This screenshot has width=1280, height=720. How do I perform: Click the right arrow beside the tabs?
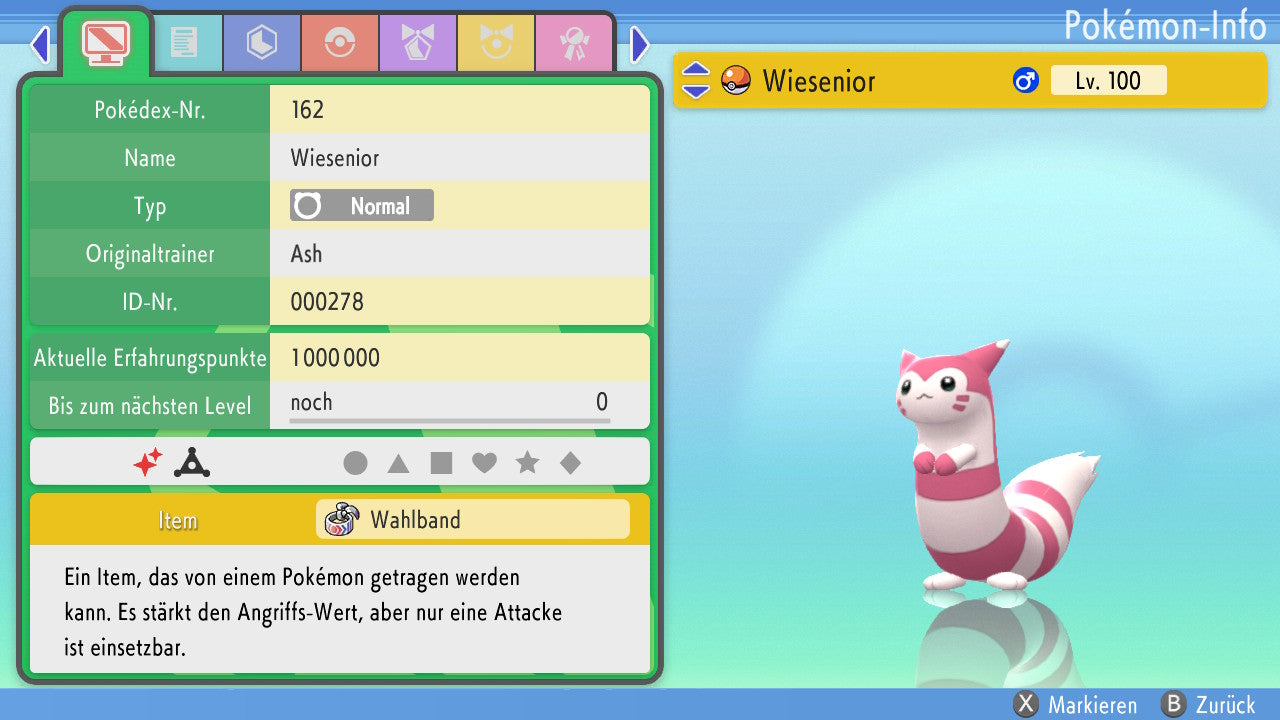click(x=640, y=44)
